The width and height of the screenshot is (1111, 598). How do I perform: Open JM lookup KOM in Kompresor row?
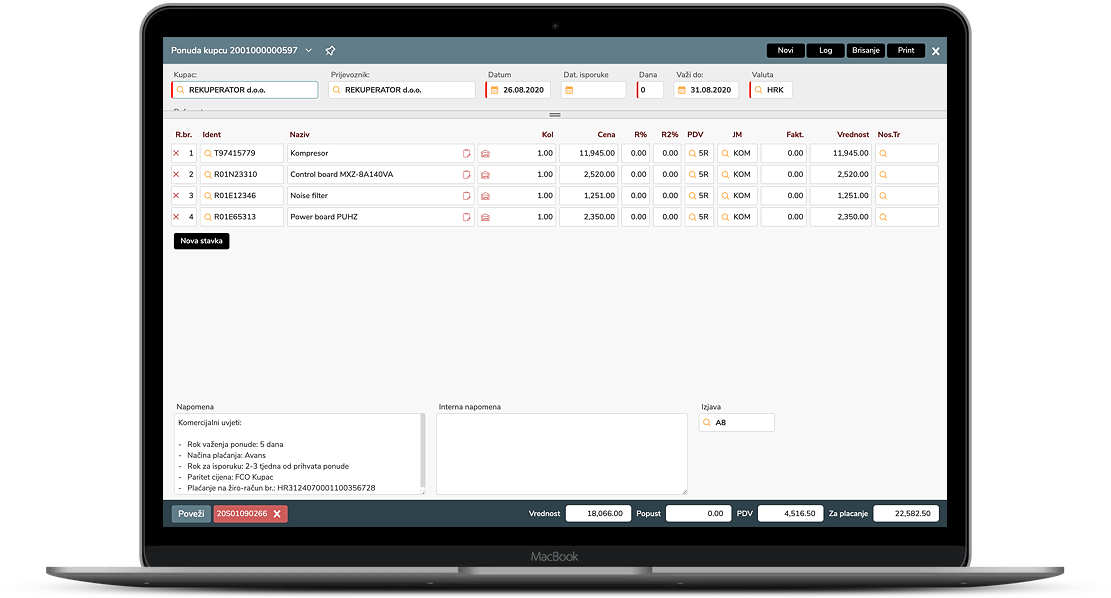(725, 154)
